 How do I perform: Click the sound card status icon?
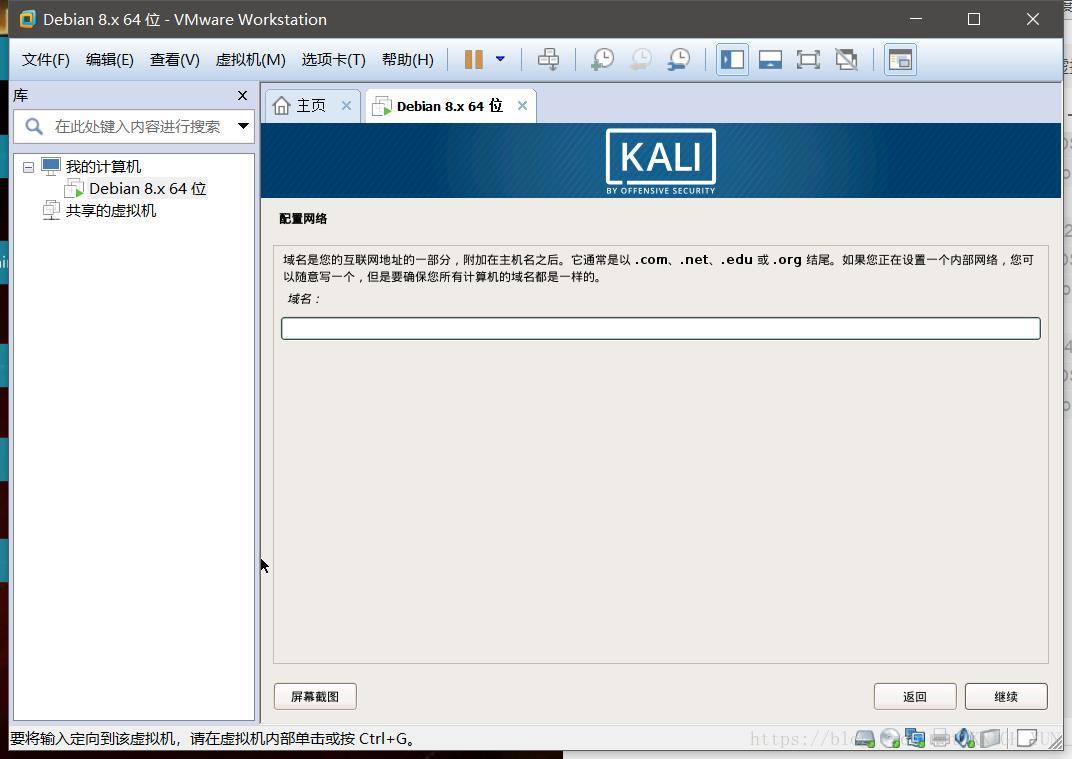pos(965,738)
